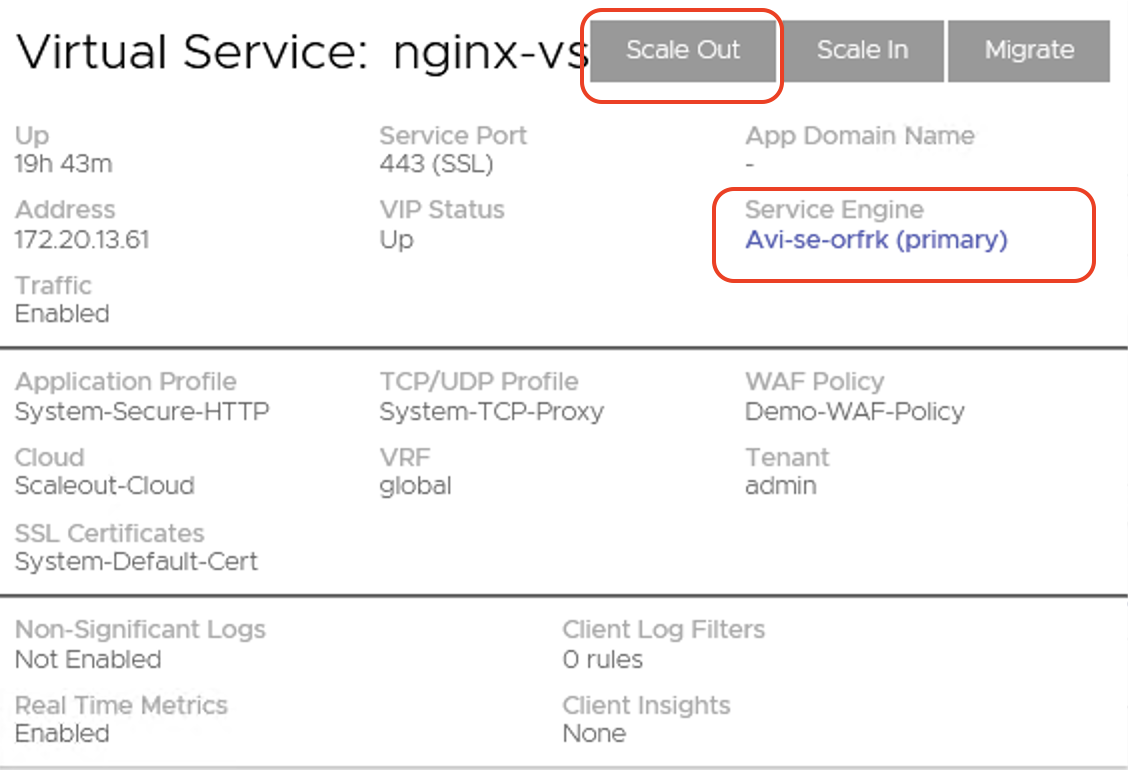Image resolution: width=1128 pixels, height=770 pixels.
Task: Select the TCP/UDP Profile label
Action: 479,381
